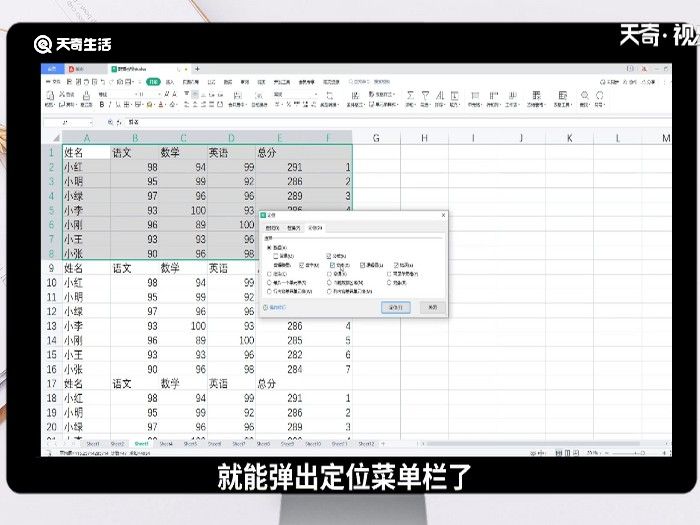700x525 pixels.
Task: Click the Table Tools icon
Action: coord(562,96)
